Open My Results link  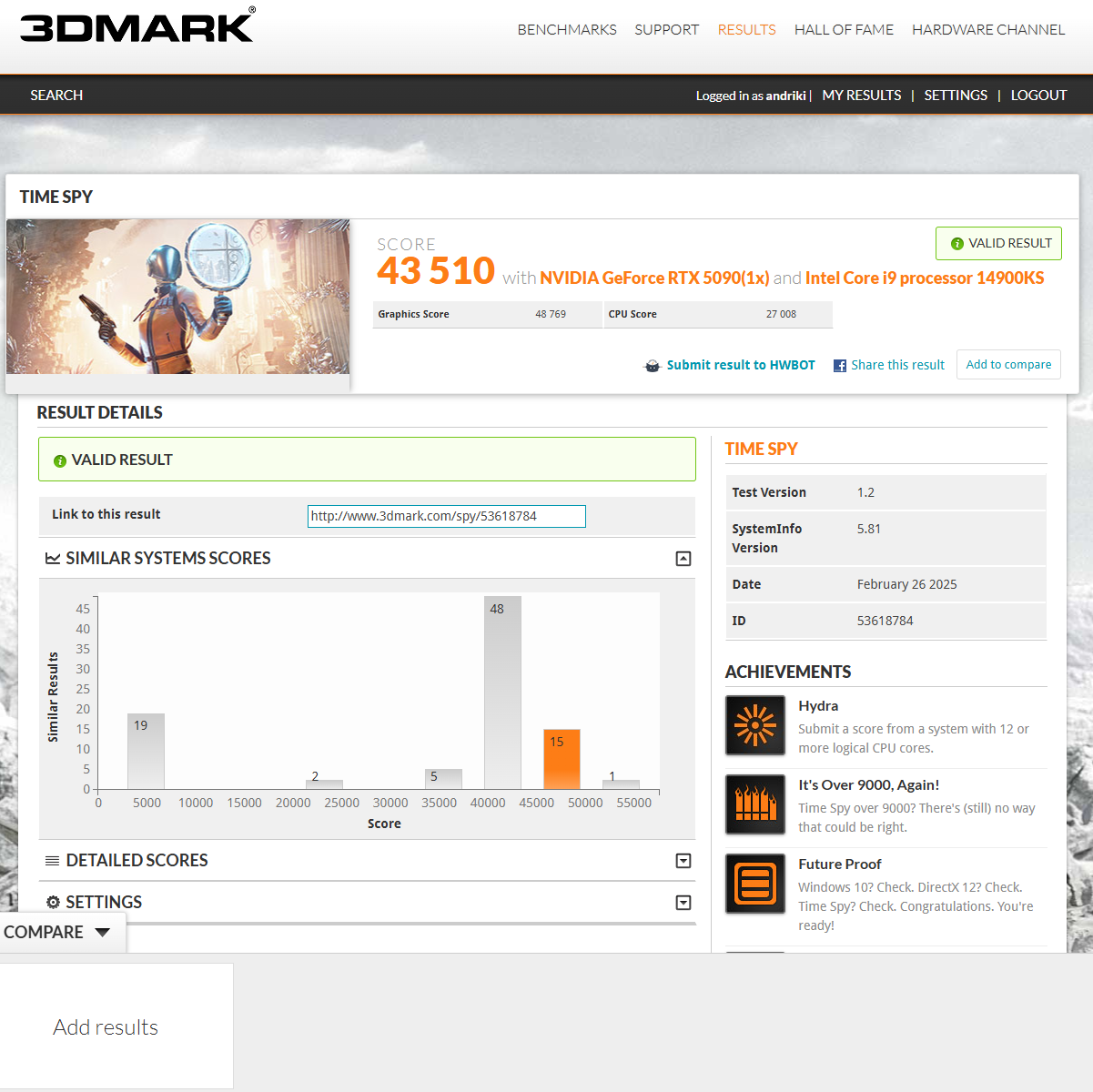click(861, 96)
